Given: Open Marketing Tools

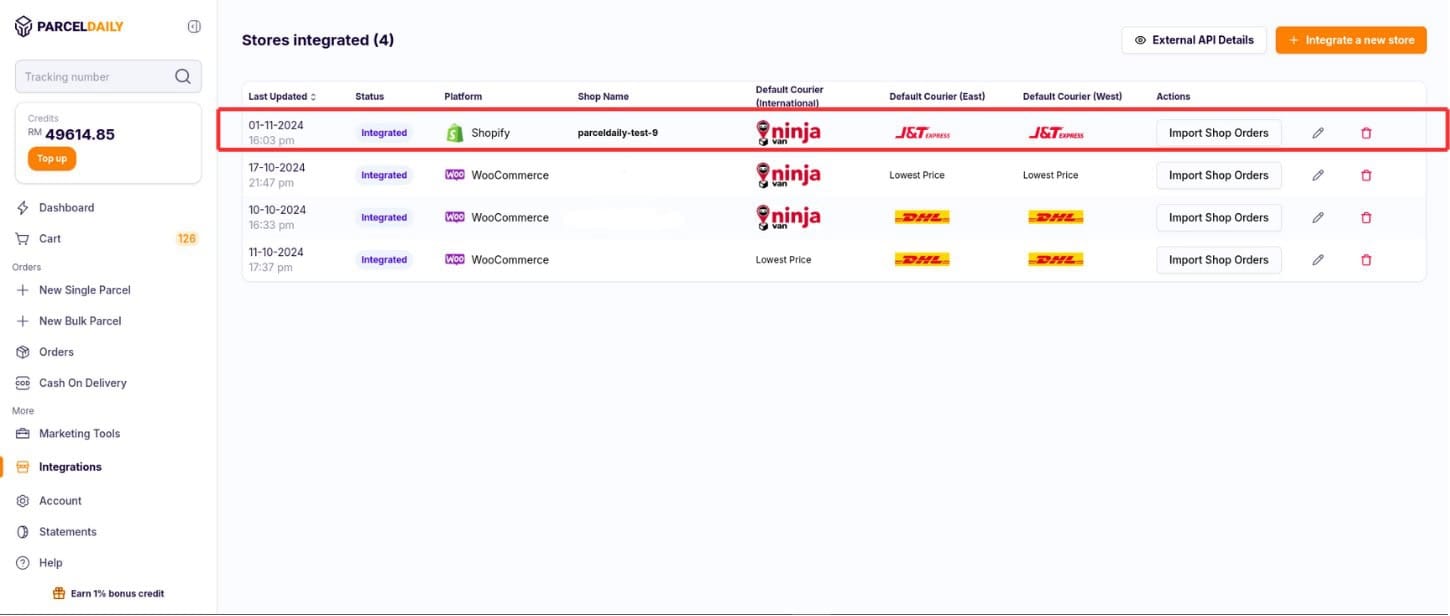Looking at the screenshot, I should pyautogui.click(x=79, y=434).
